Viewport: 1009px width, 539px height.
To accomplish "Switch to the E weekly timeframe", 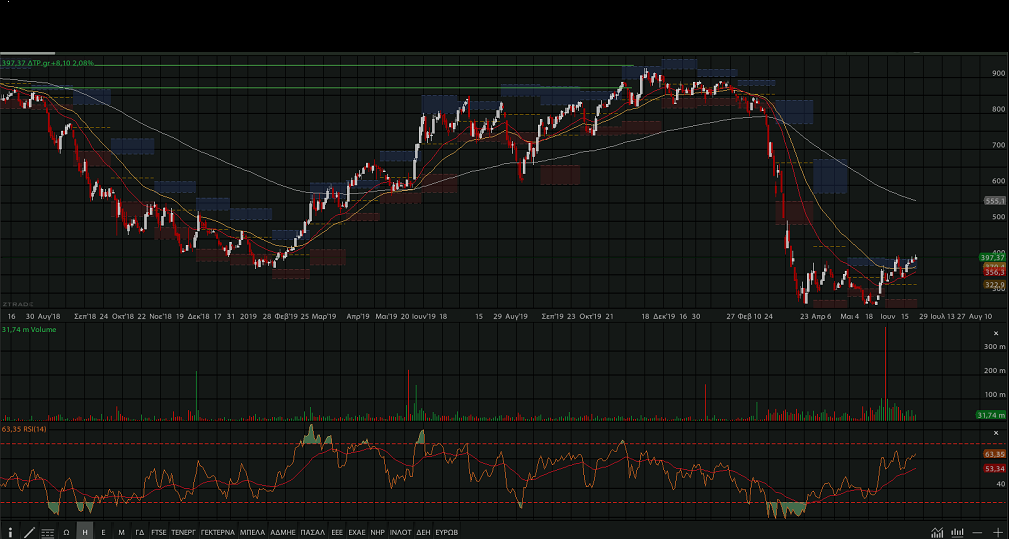I will click(x=103, y=532).
